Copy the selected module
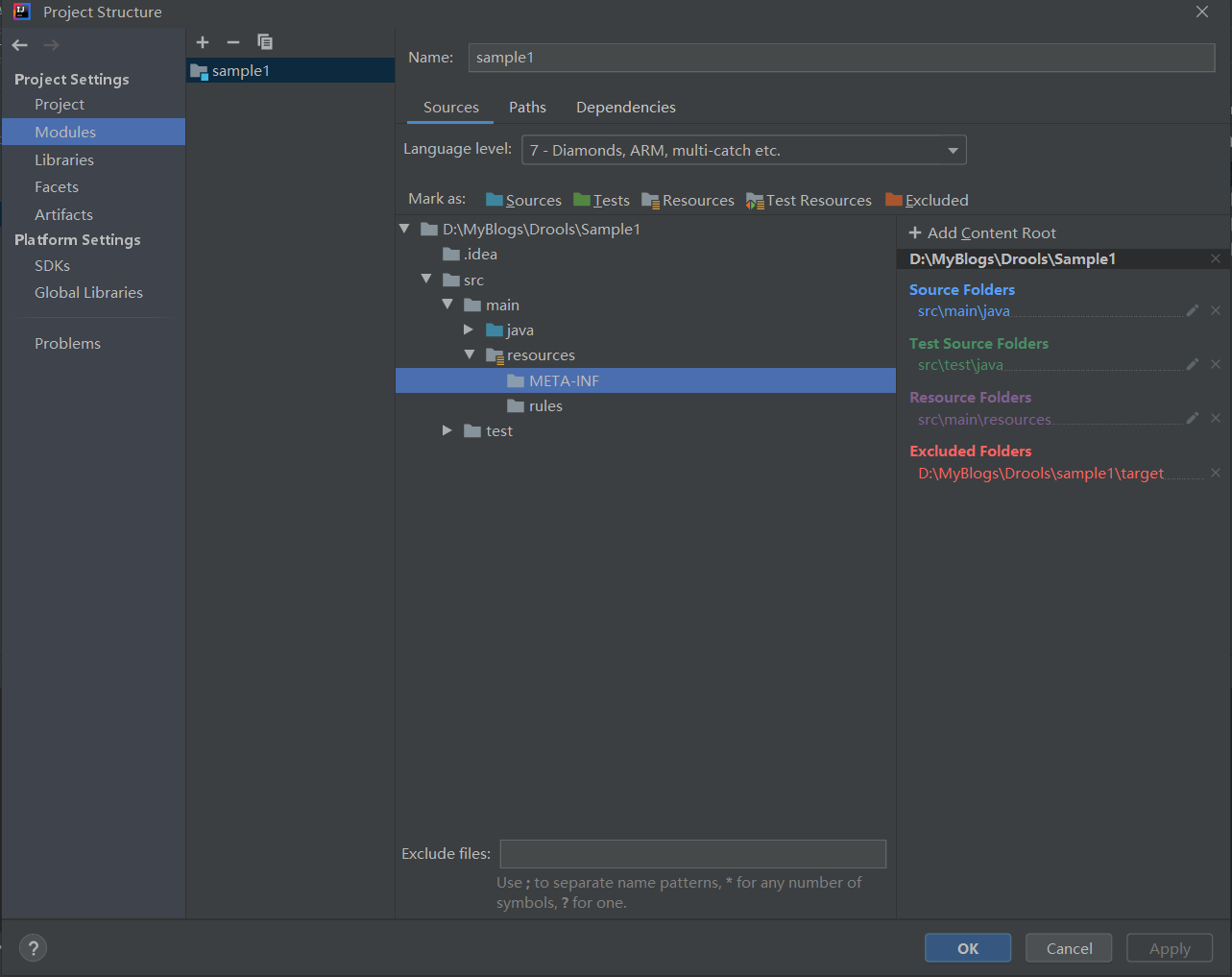Screen dimensions: 1232x977 pyautogui.click(x=265, y=42)
